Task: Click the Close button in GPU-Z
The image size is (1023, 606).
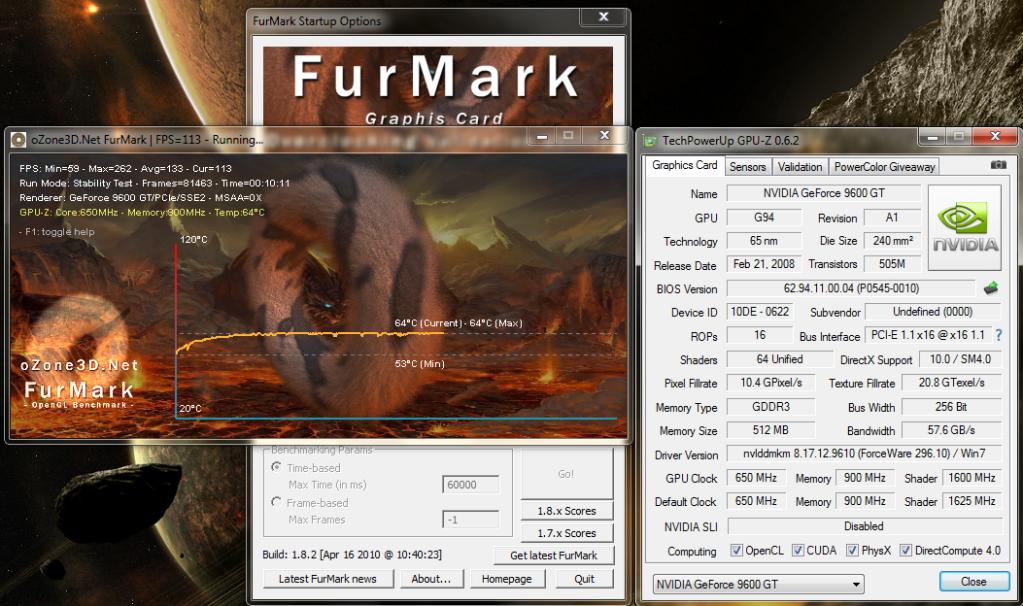Action: click(973, 581)
